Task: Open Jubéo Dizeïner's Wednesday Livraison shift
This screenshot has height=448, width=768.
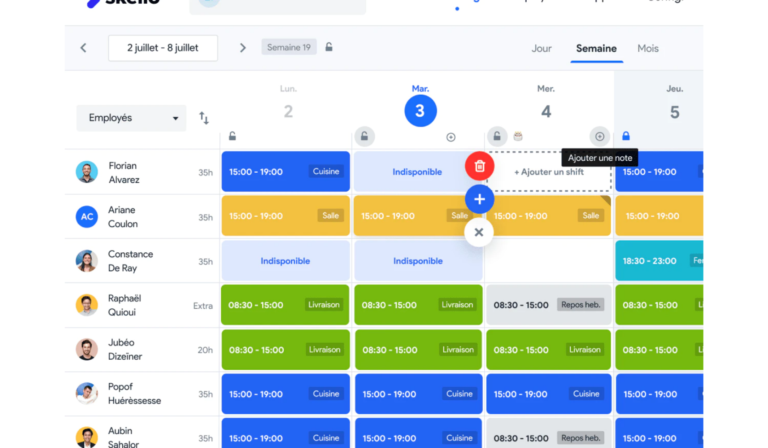Action: tap(549, 350)
